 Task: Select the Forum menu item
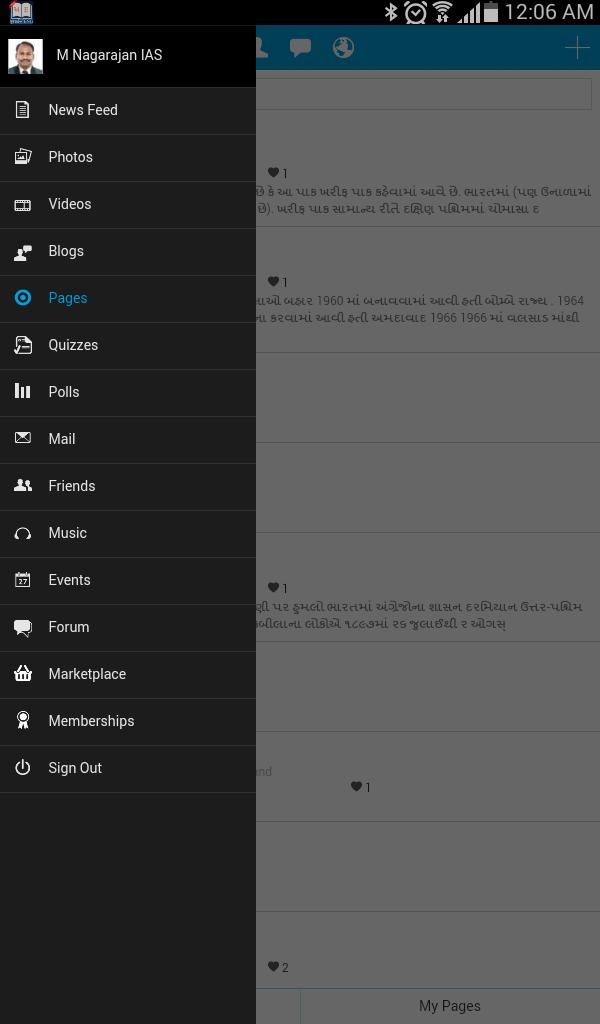point(69,627)
